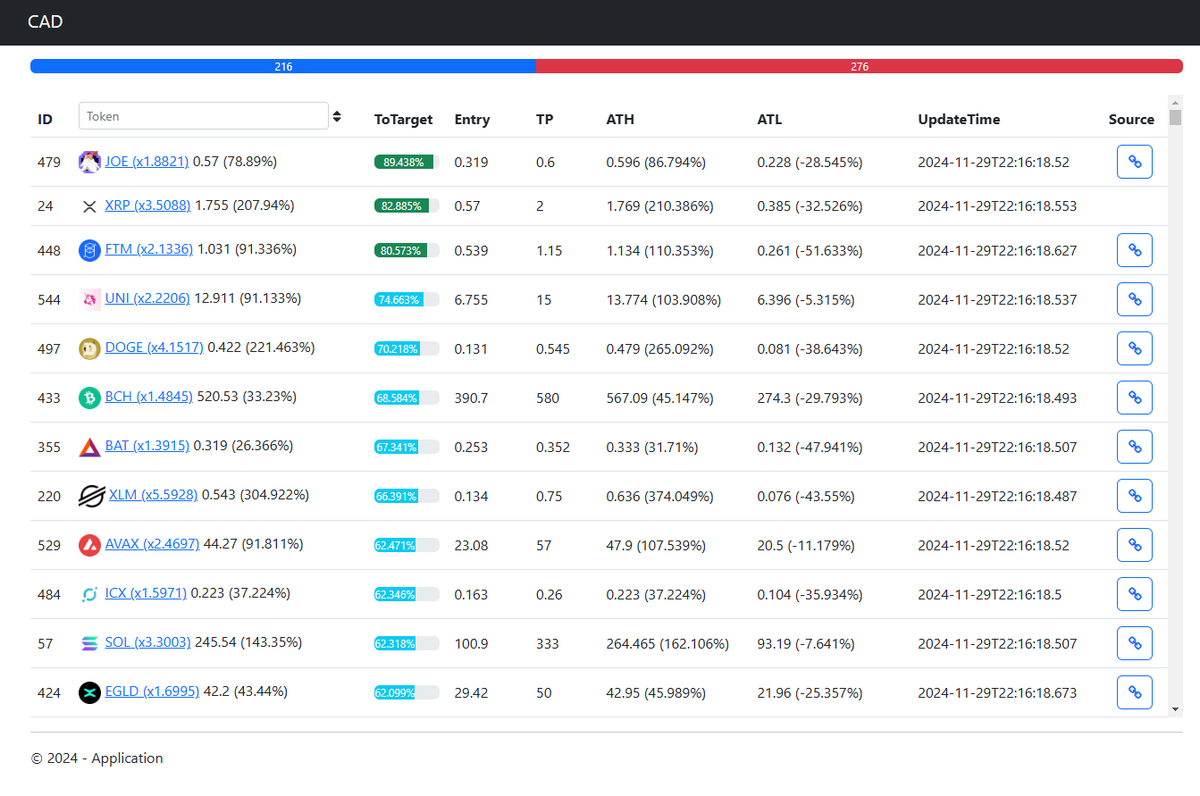Click the Source column header
Image resolution: width=1200 pixels, height=796 pixels.
coord(1131,119)
